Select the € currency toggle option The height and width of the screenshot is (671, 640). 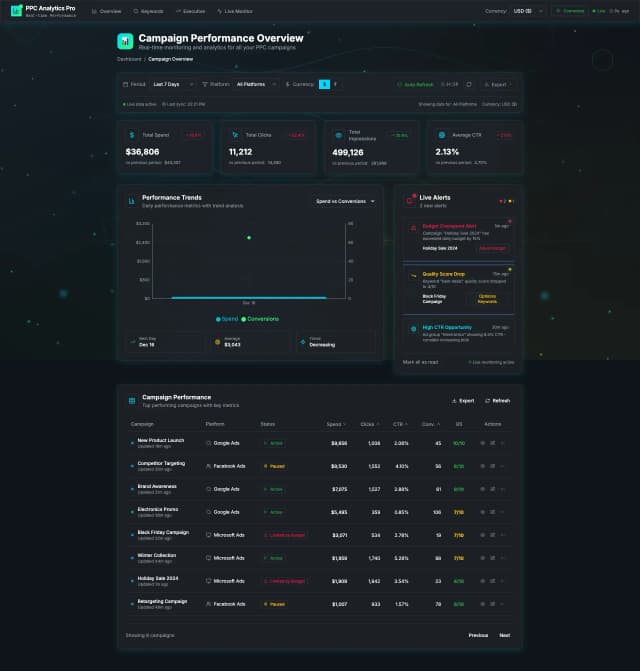[x=335, y=85]
